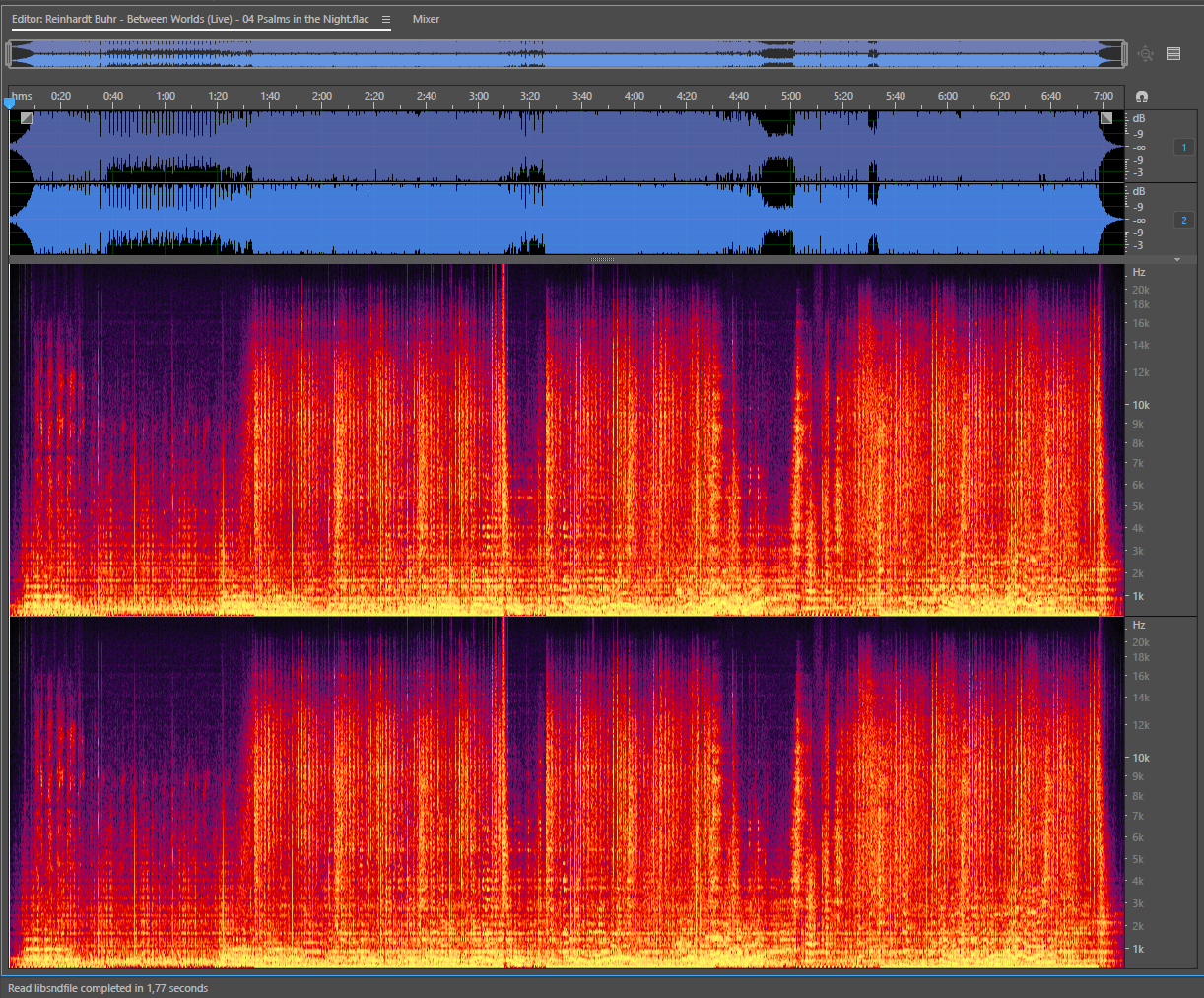This screenshot has height=998, width=1204.
Task: Click the 7:00 mark on the timeline ruler
Action: point(1104,96)
